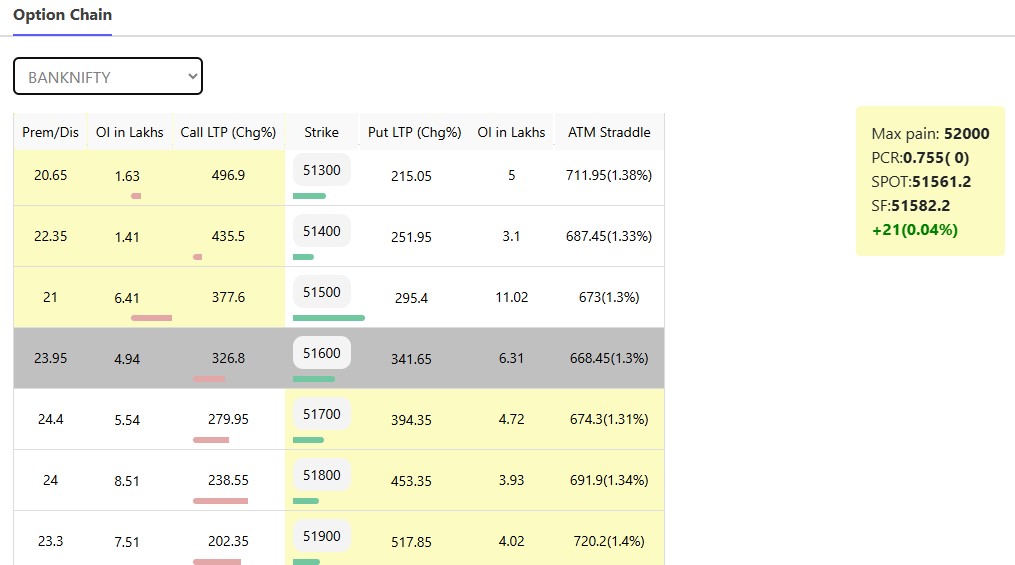
Task: Select put LTP value 394.35
Action: tap(411, 420)
